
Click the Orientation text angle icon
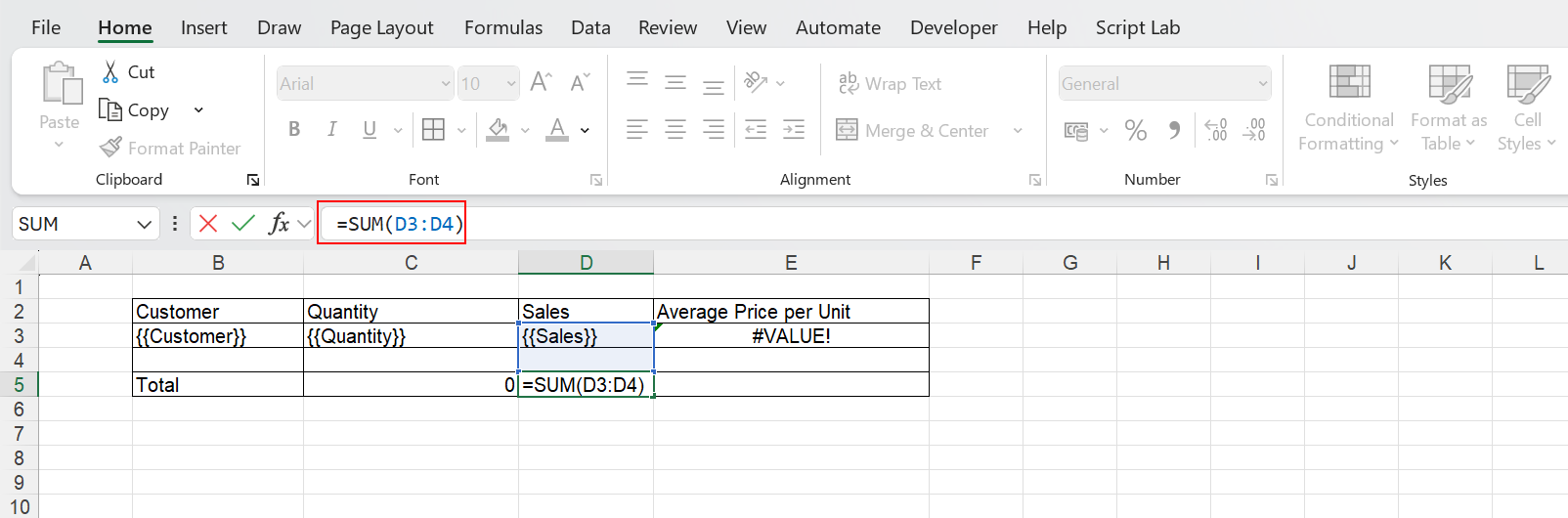756,82
